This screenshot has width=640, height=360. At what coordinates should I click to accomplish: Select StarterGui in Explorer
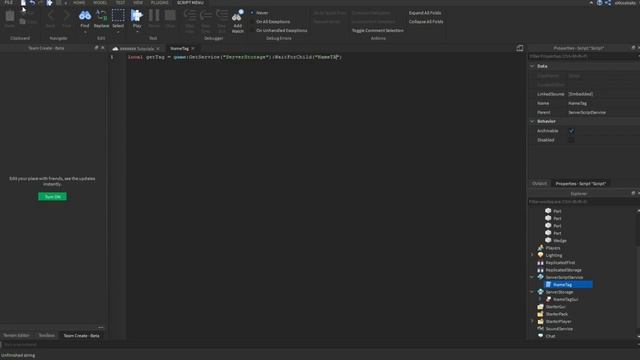(x=551, y=307)
